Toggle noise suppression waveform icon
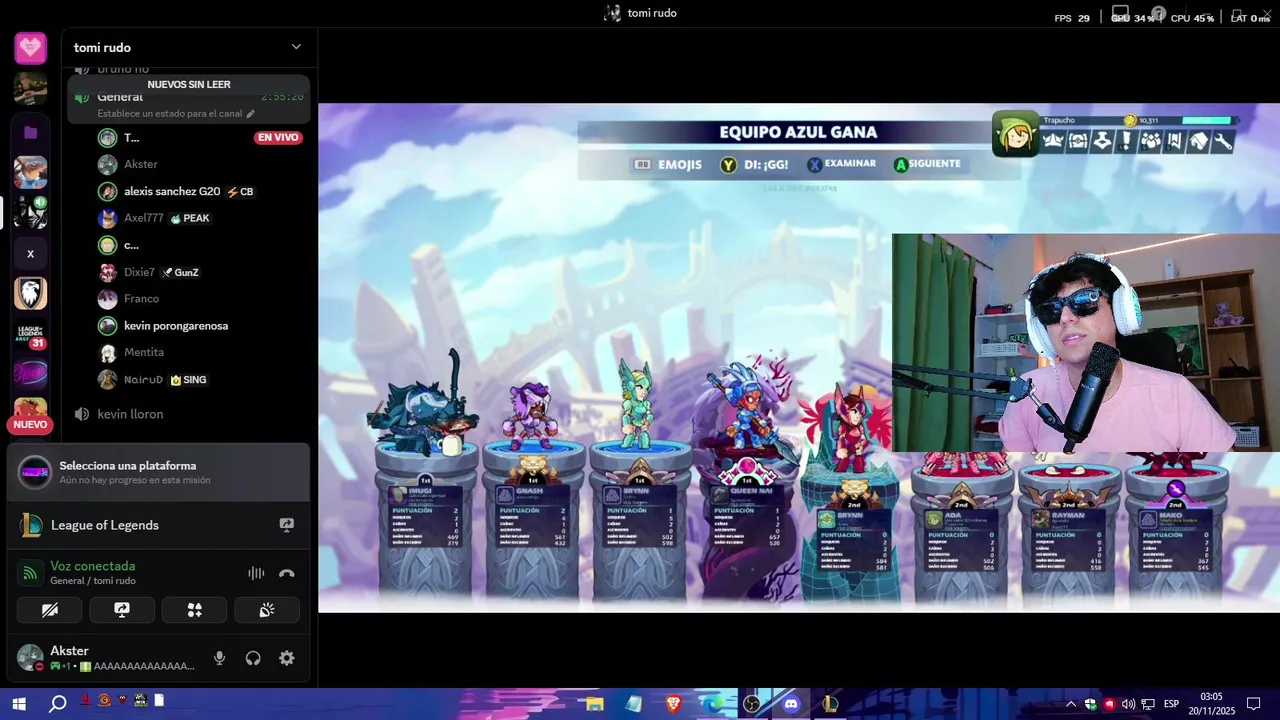The image size is (1280, 720). pos(256,573)
